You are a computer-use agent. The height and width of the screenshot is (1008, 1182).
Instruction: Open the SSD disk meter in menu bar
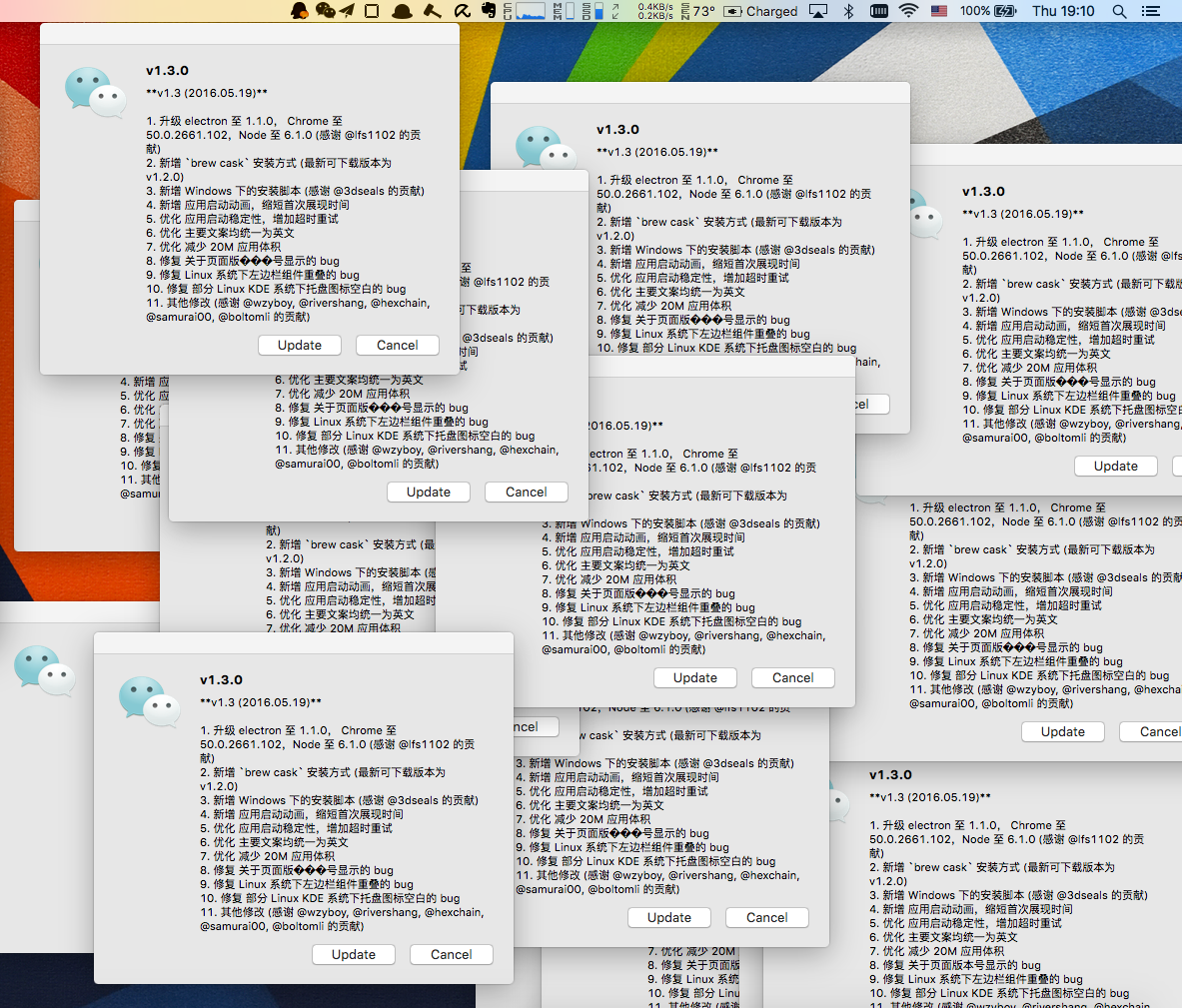tap(592, 11)
